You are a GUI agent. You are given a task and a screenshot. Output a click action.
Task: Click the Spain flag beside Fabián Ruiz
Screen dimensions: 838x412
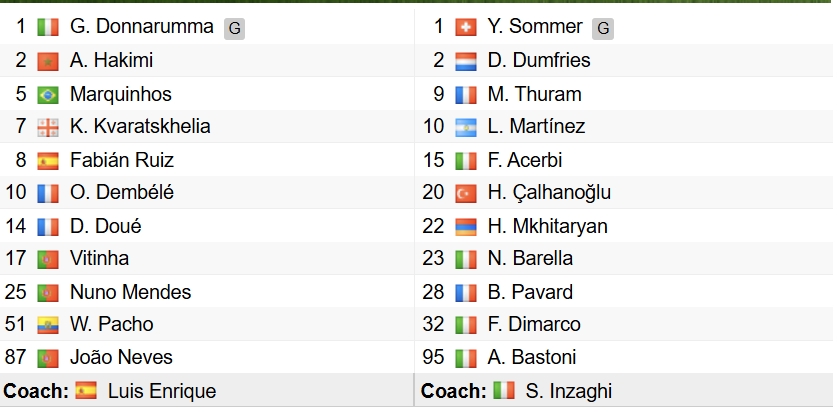point(47,160)
